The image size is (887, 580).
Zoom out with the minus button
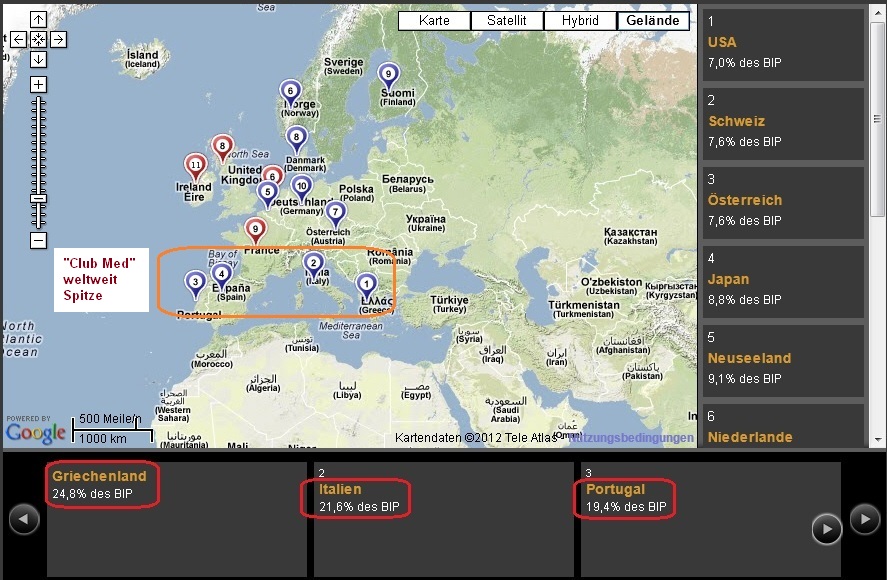[x=38, y=240]
